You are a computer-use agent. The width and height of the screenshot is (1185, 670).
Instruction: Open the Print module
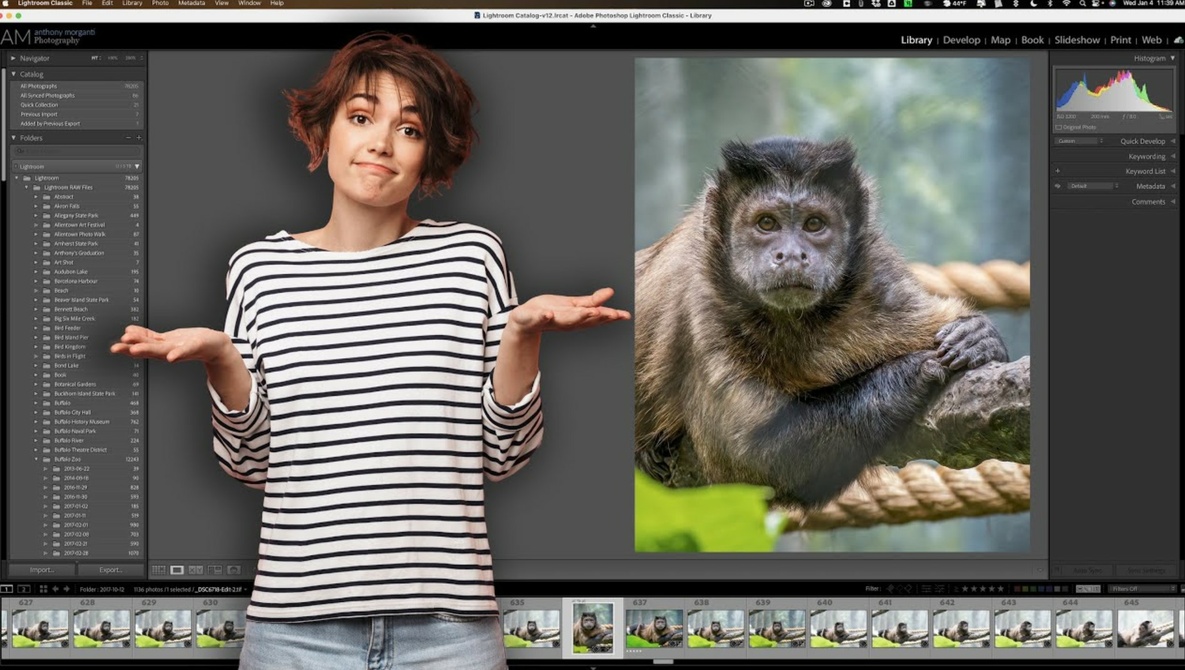[1121, 40]
